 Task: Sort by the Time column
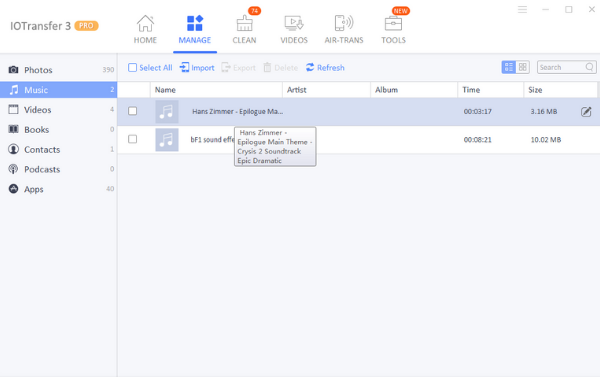click(x=491, y=90)
